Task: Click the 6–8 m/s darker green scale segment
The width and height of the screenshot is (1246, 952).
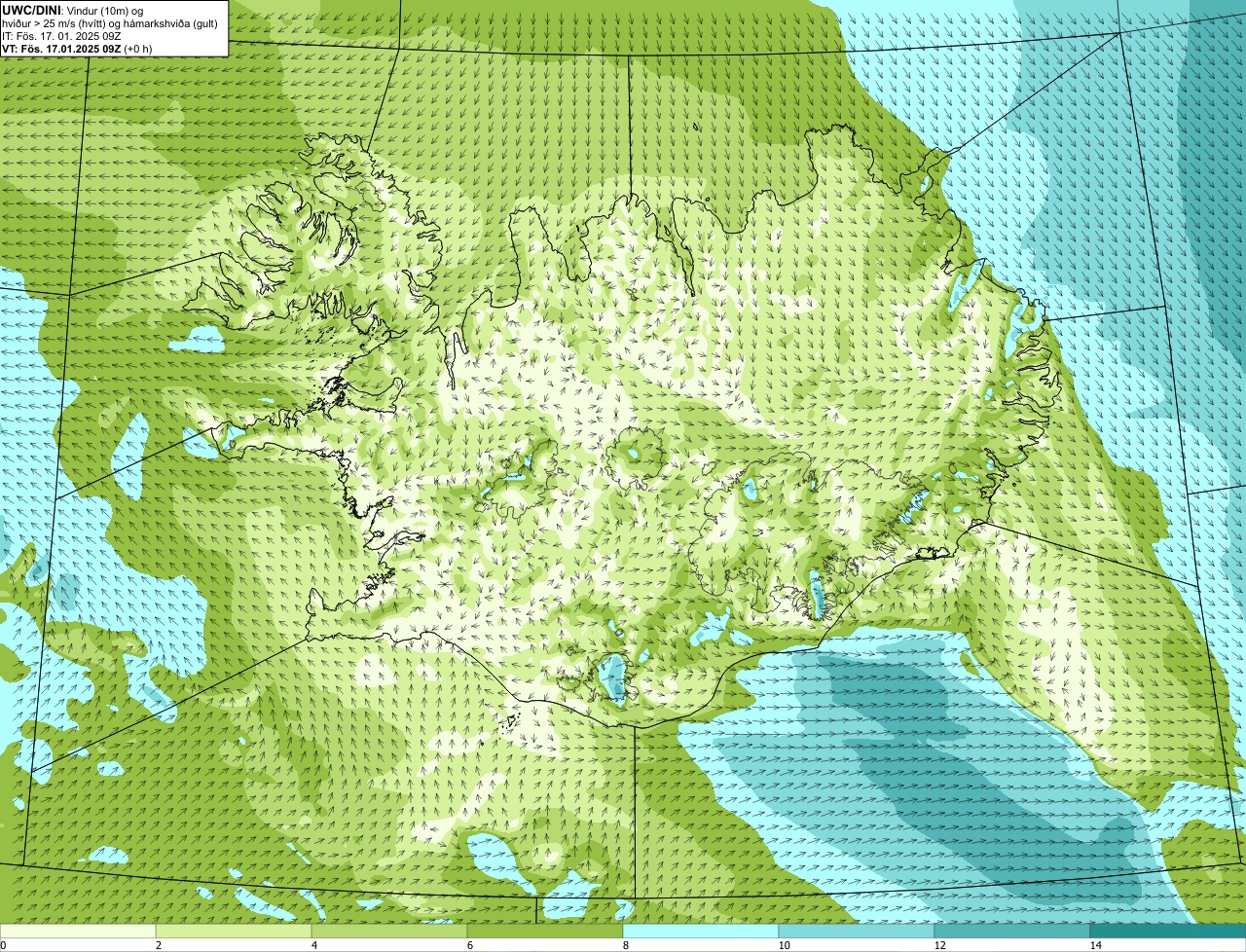Action: click(x=545, y=931)
